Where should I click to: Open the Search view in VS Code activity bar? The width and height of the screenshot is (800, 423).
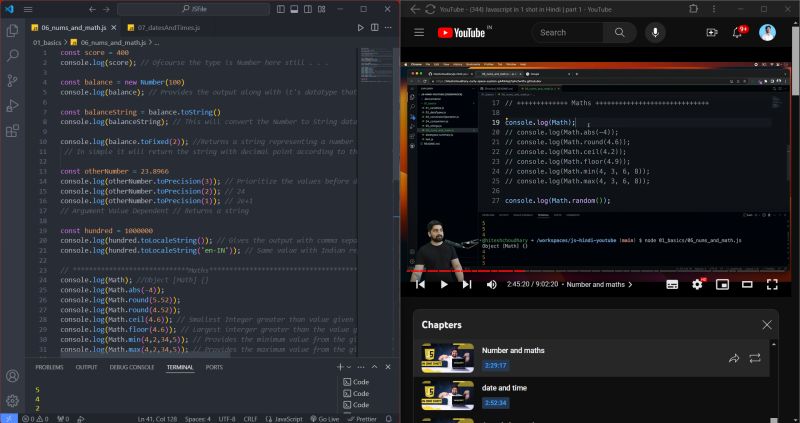tap(13, 55)
